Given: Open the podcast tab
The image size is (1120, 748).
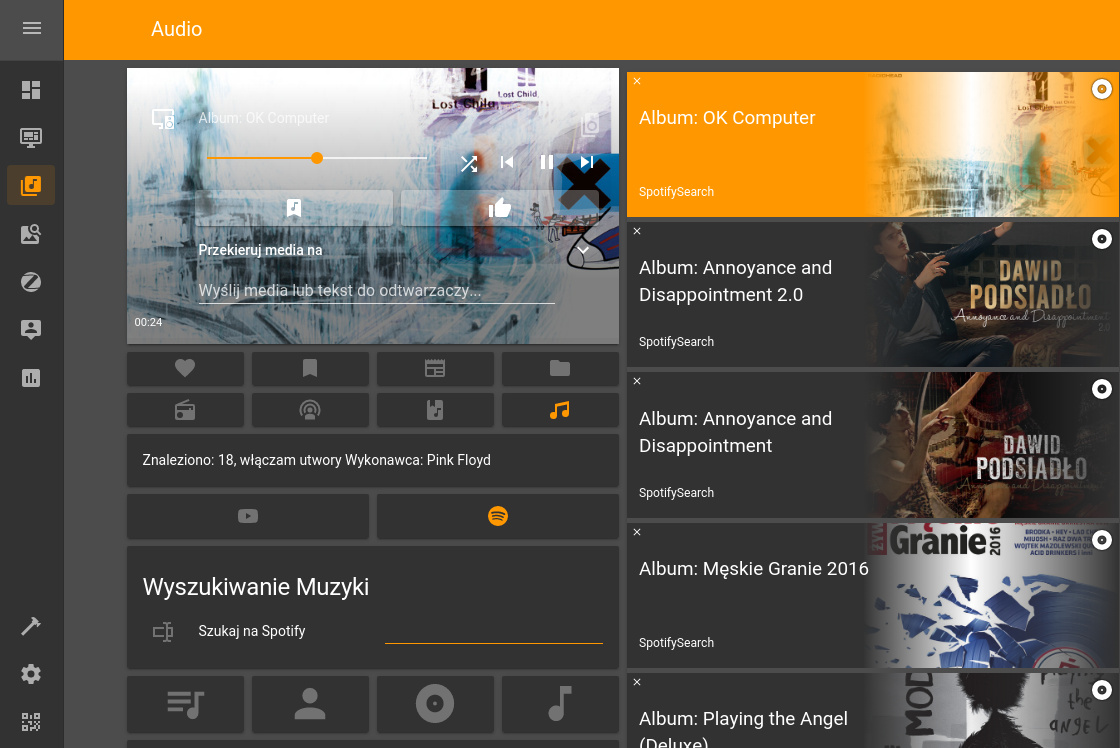Looking at the screenshot, I should [x=310, y=410].
